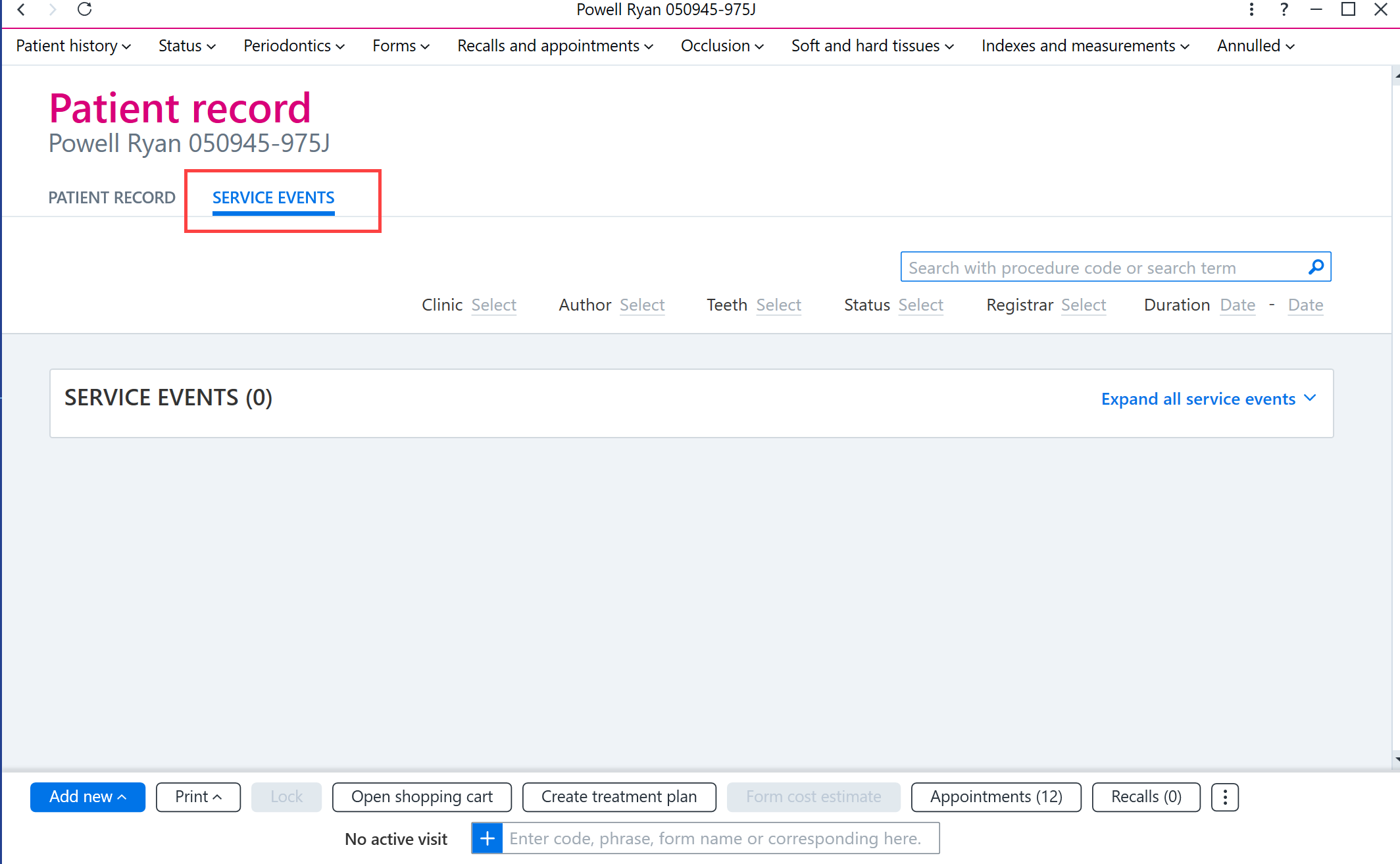Click the forward navigation arrow
The width and height of the screenshot is (1400, 864).
[x=53, y=9]
